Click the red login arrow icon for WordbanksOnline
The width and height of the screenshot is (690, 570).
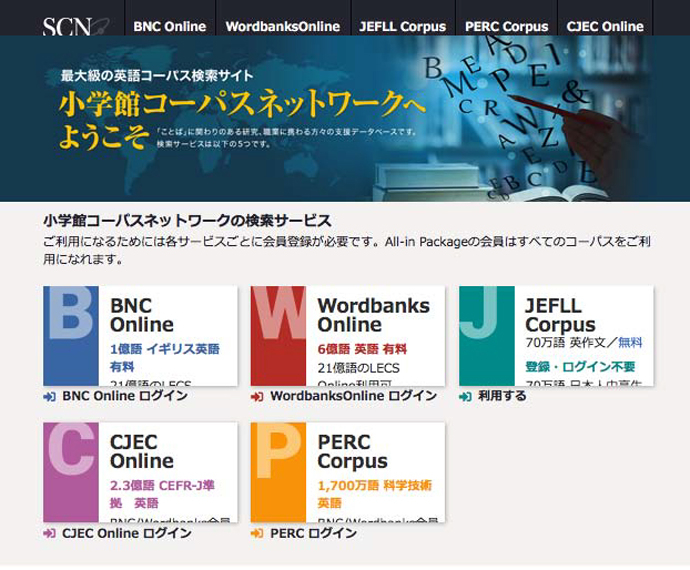pos(257,397)
